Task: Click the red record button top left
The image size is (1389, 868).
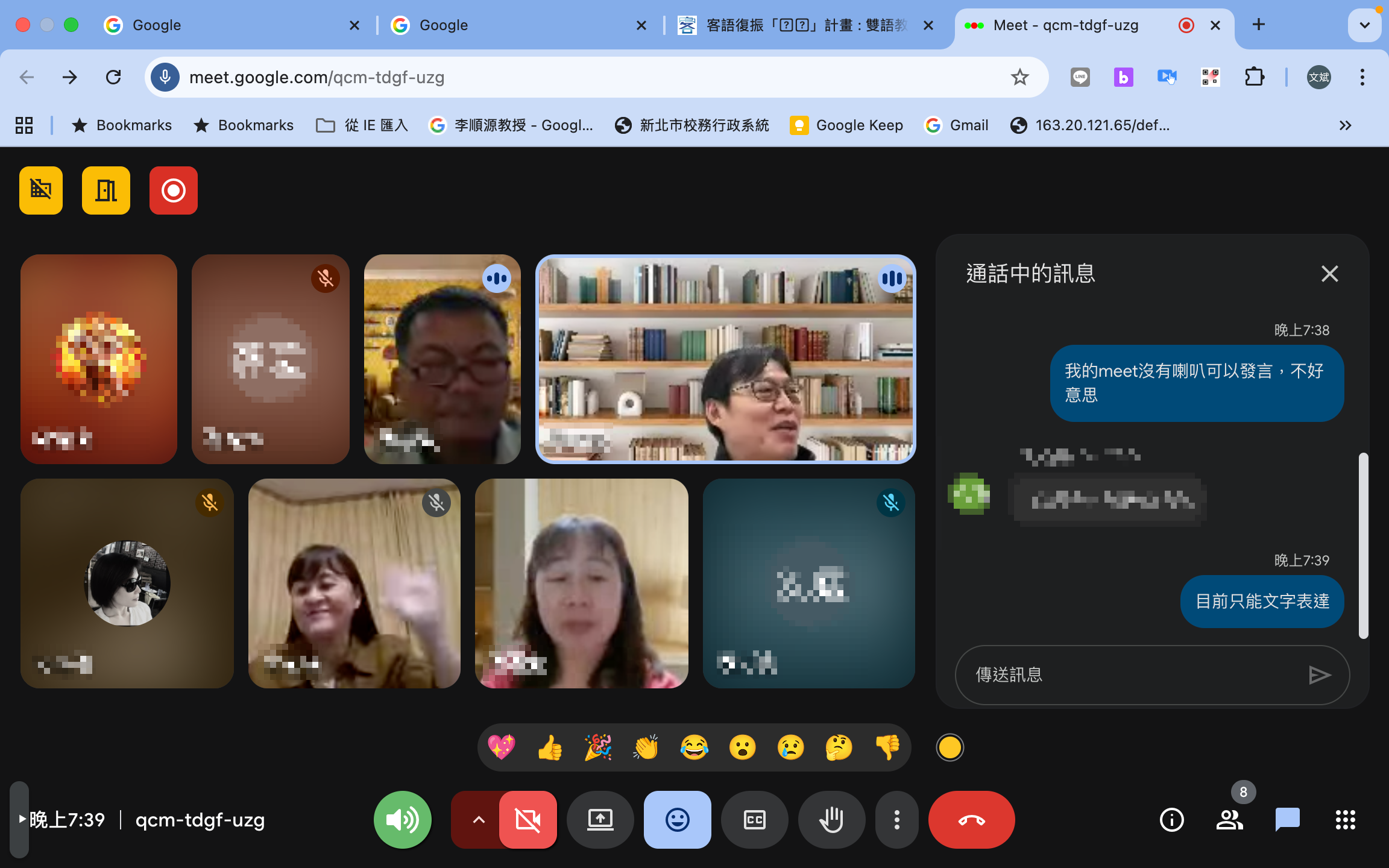Action: click(x=173, y=190)
